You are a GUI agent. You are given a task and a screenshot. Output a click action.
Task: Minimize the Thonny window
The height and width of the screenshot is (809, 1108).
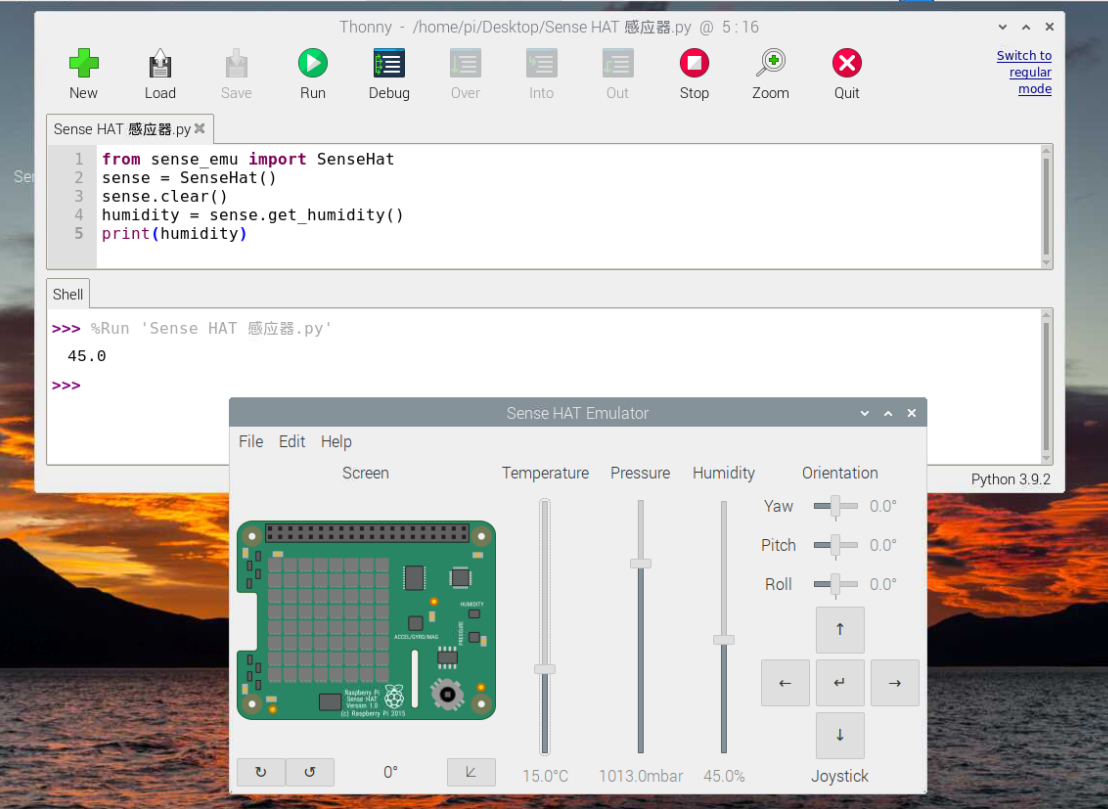(x=1002, y=27)
